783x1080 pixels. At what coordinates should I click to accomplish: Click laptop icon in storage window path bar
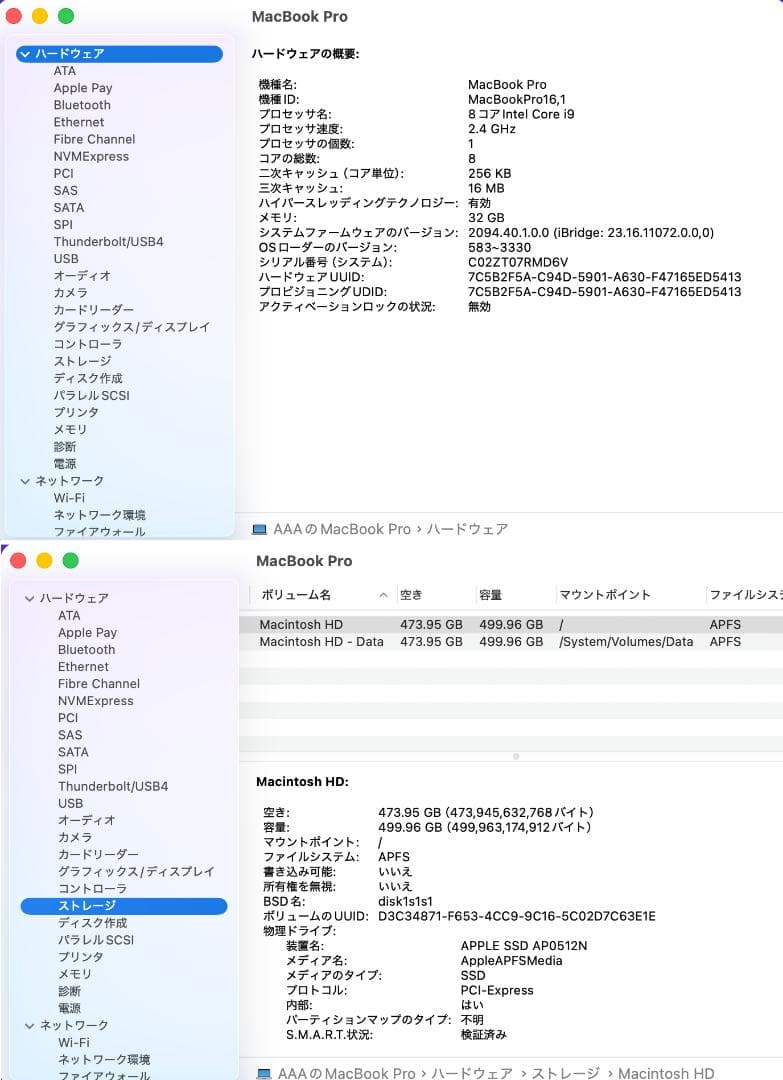tap(264, 1074)
